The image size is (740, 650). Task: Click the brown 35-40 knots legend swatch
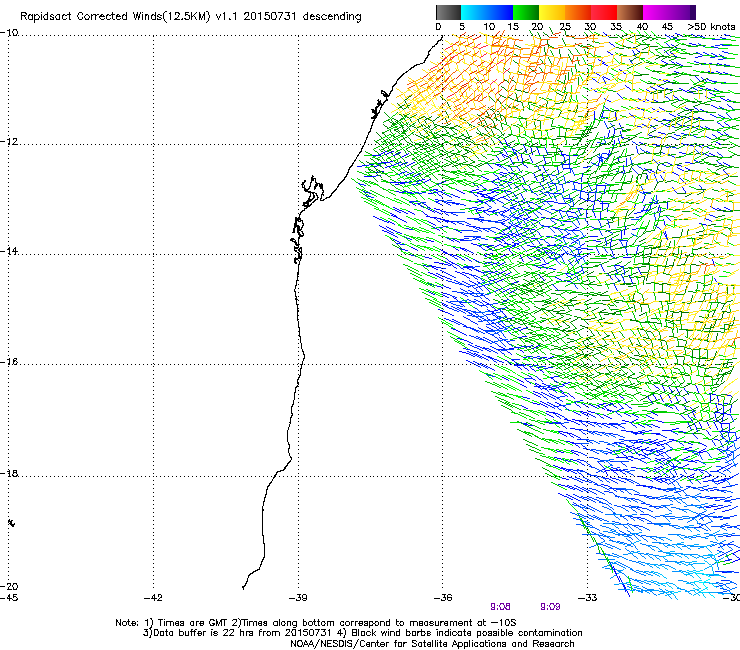pos(630,12)
